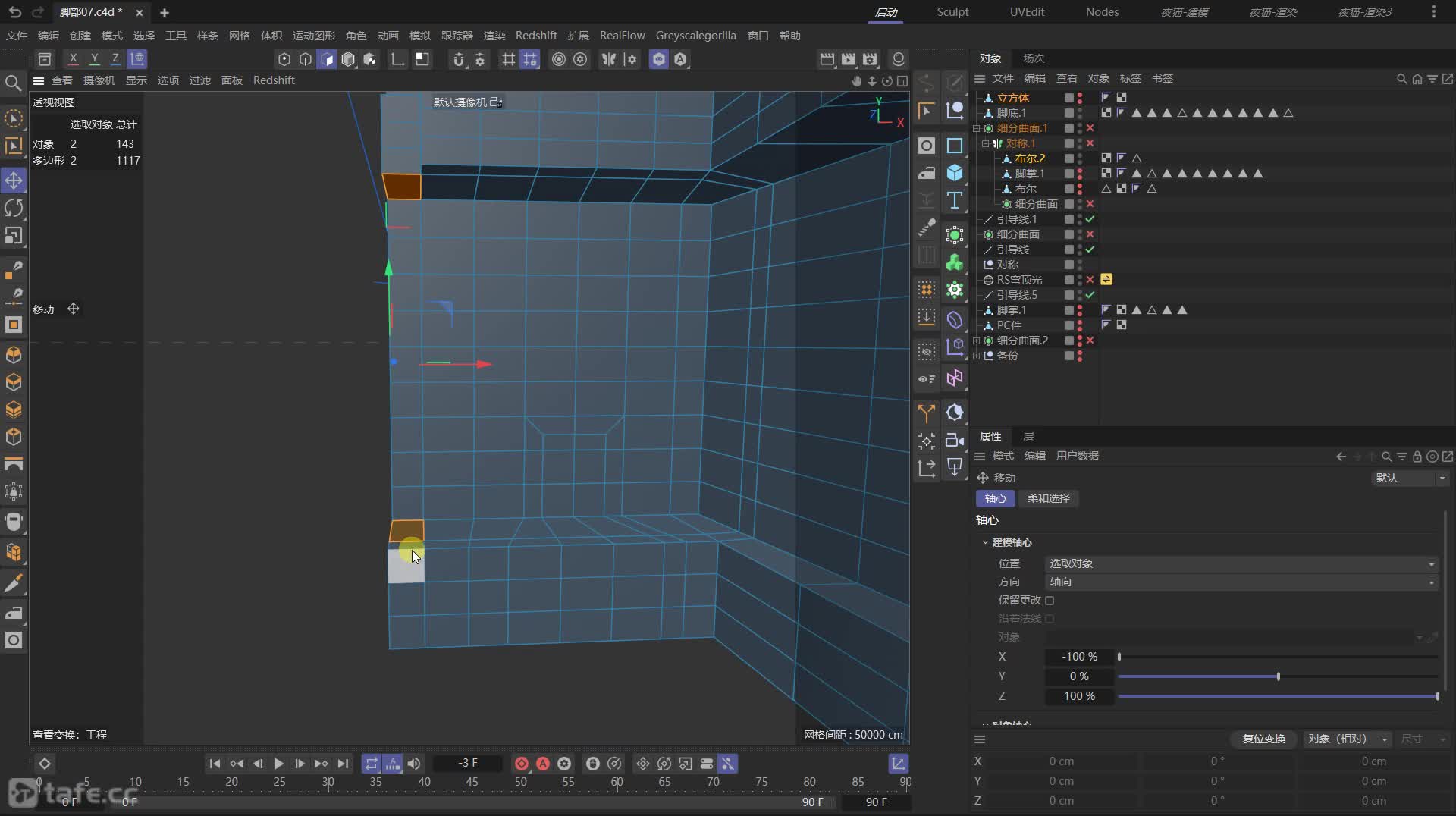Open the 位置 dropdown set to 选取对象

coord(1241,563)
